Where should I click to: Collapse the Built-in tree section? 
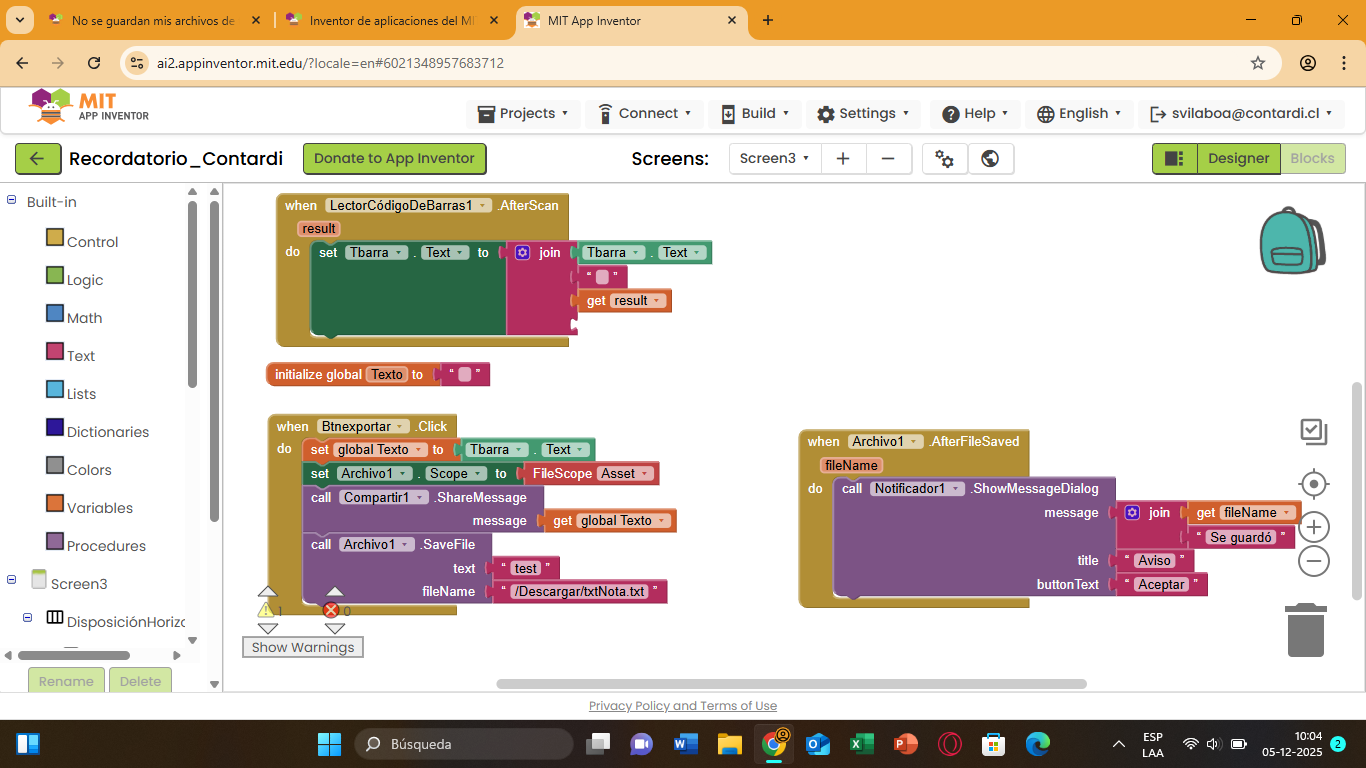(x=12, y=201)
